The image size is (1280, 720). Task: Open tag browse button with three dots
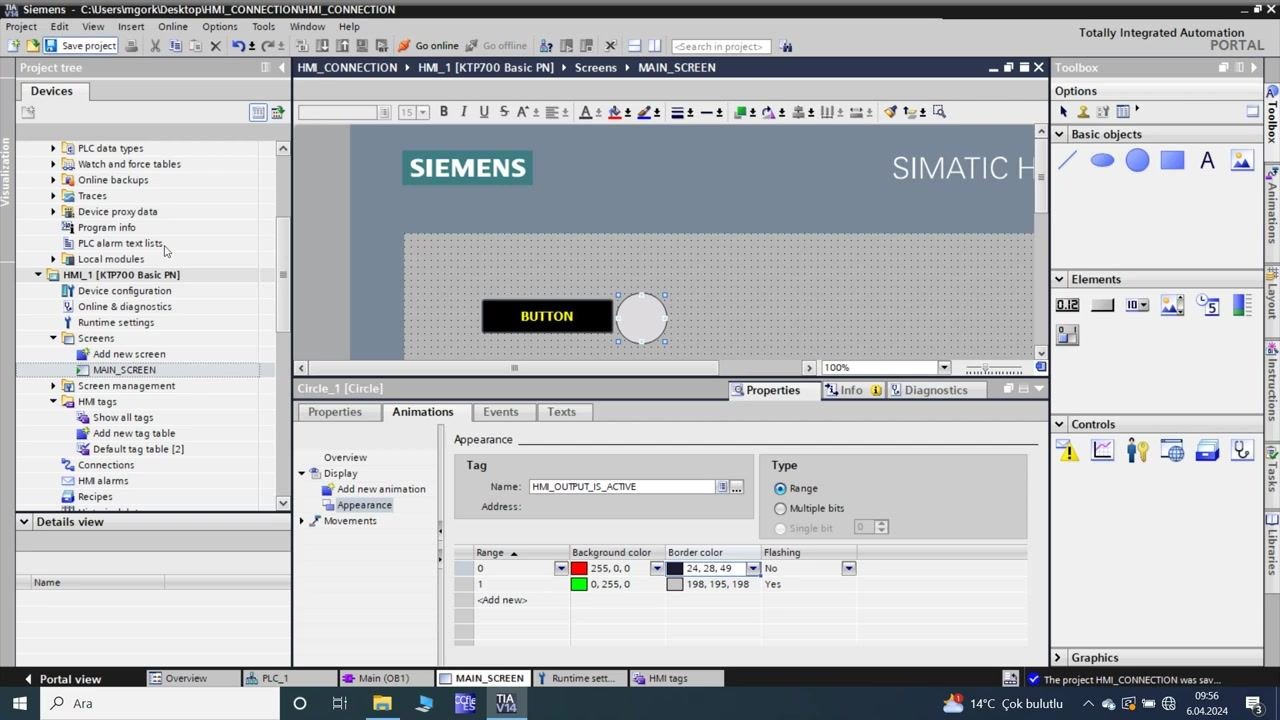point(736,487)
